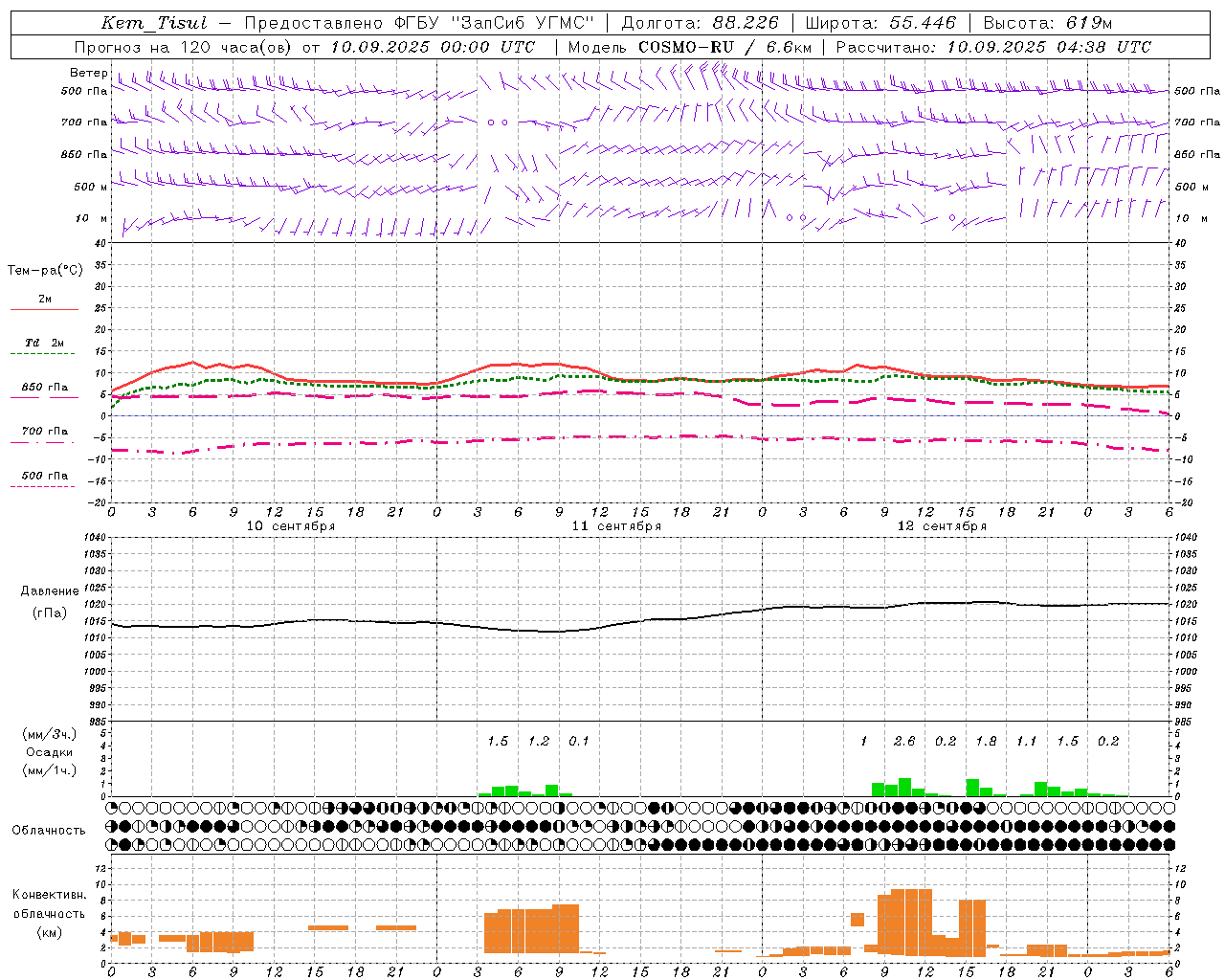This screenshot has height=980, width=1225.
Task: Select the elevation label Высота: 619м
Action: [1048, 23]
